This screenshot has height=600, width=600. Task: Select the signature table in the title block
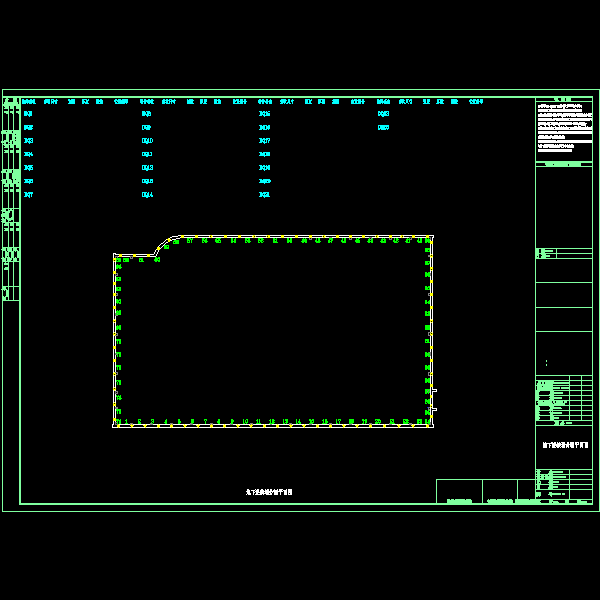pyautogui.click(x=564, y=397)
